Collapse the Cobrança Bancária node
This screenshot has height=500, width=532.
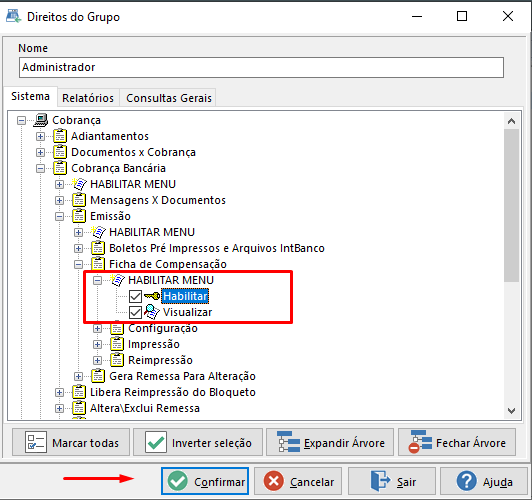40,168
